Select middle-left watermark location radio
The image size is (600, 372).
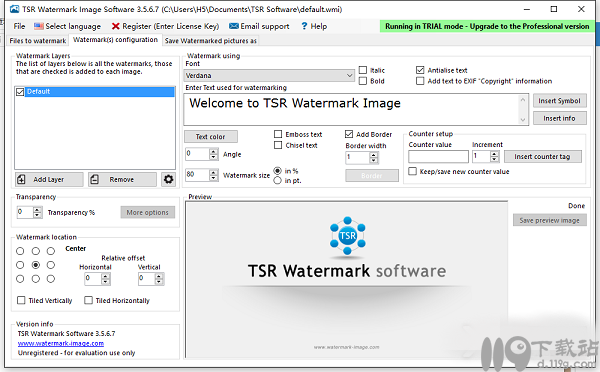pos(20,265)
